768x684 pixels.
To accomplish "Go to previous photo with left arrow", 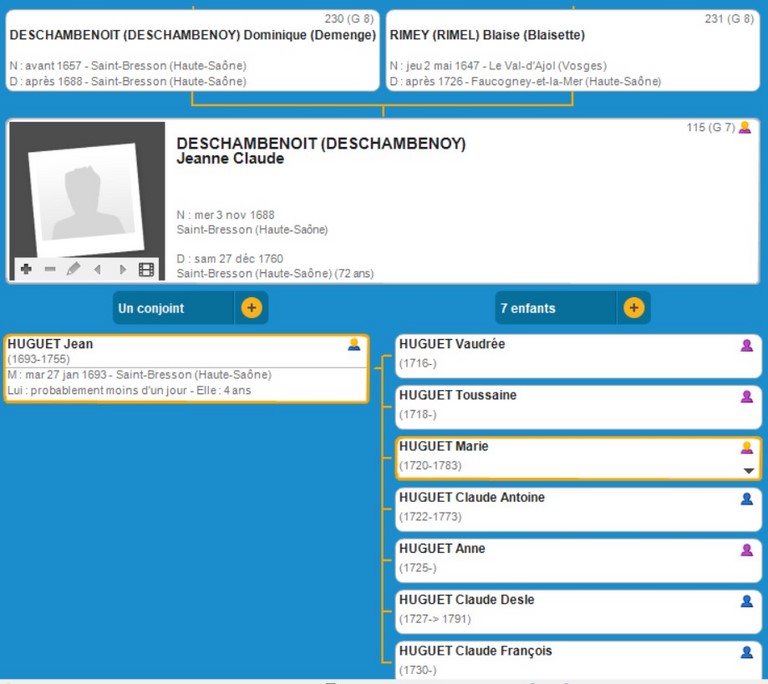I will (x=97, y=269).
